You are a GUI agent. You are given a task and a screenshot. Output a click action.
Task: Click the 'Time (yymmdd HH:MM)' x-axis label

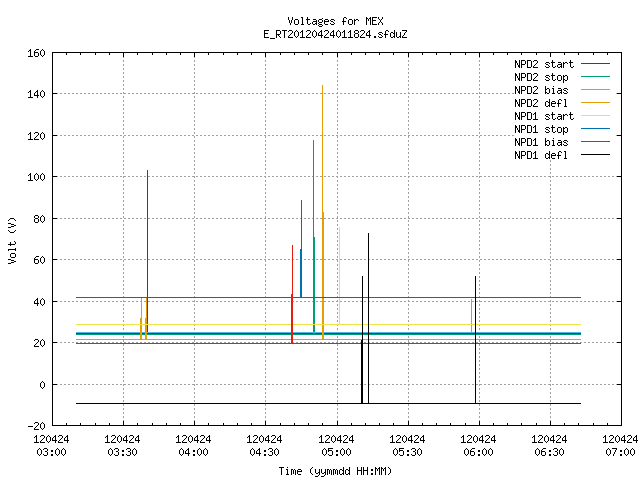pos(335,471)
